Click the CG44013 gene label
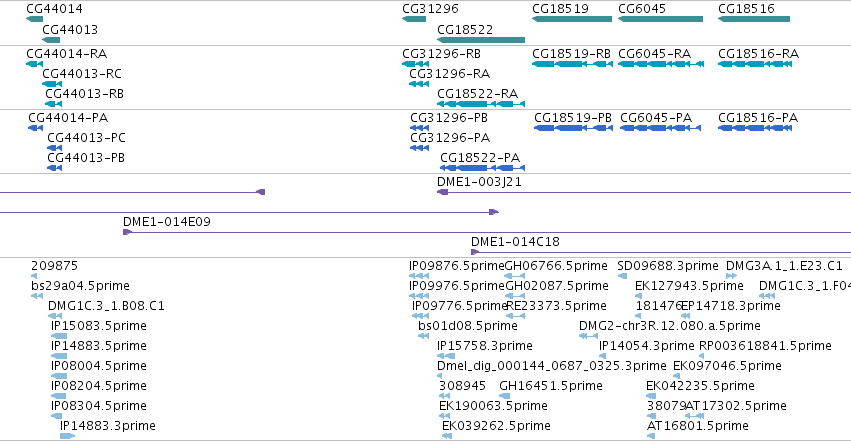The width and height of the screenshot is (851, 441). coord(70,29)
